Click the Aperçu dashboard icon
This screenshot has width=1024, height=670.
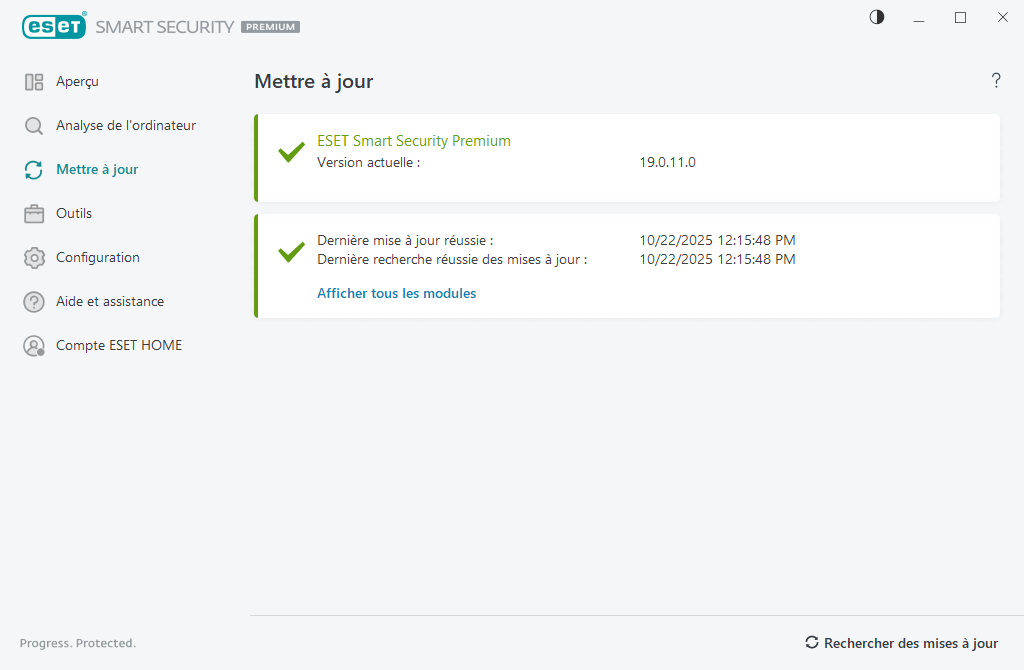click(x=34, y=82)
